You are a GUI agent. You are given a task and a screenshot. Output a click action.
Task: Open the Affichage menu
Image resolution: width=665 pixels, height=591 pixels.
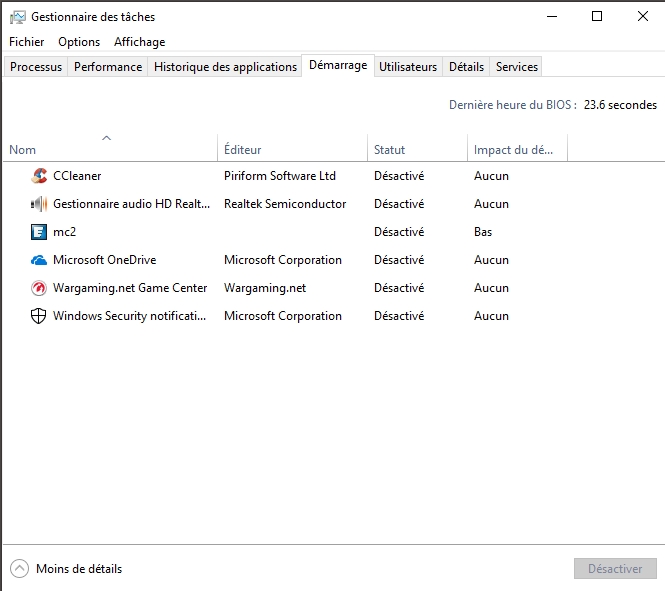140,42
